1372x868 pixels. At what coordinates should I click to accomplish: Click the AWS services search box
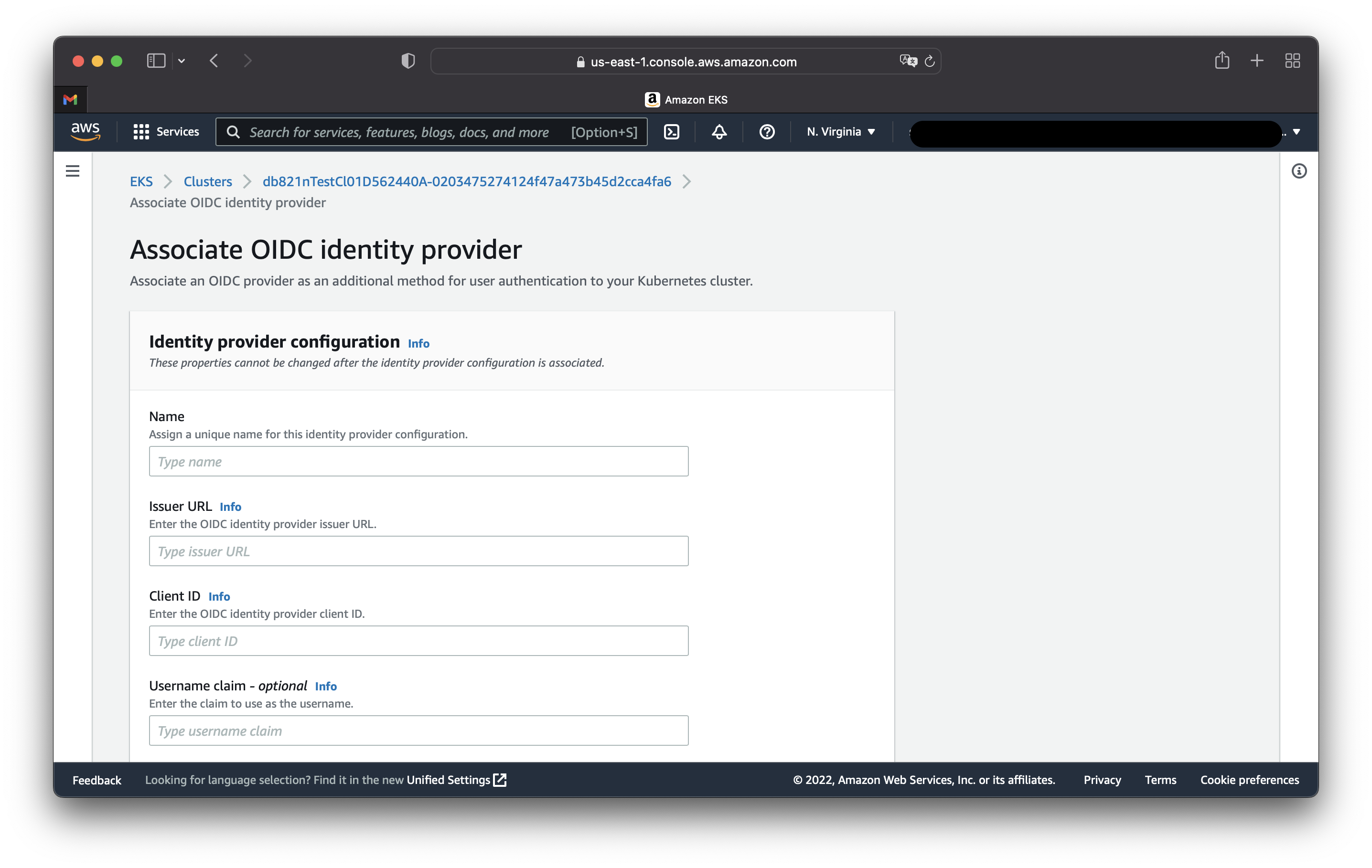pos(431,132)
